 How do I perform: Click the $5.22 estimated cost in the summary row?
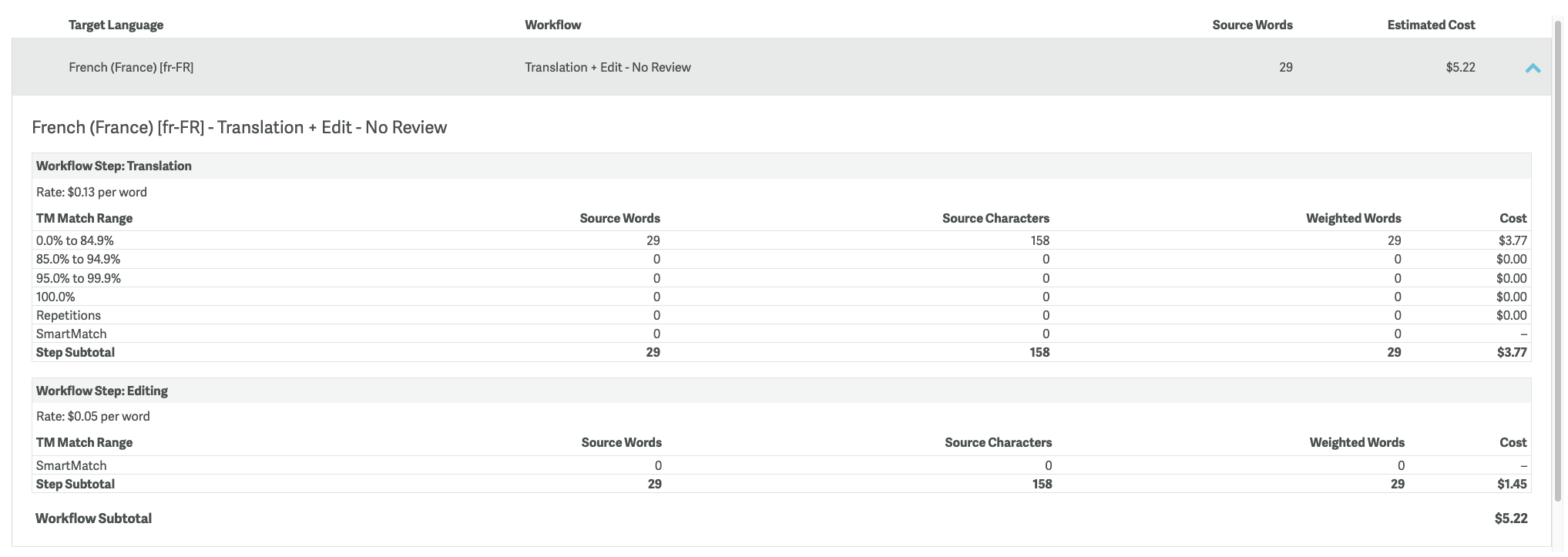[1460, 67]
